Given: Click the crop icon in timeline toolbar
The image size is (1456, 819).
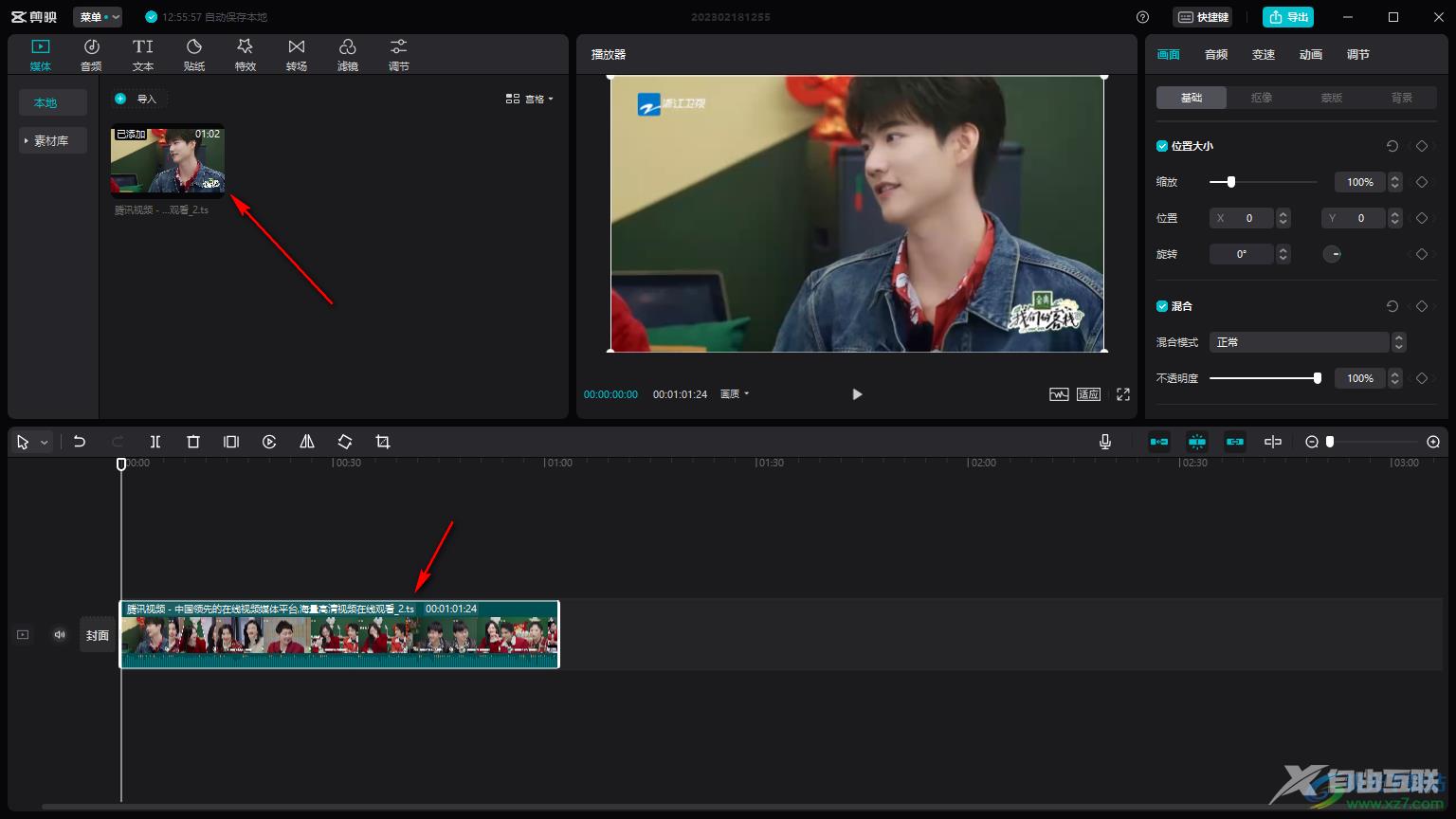Looking at the screenshot, I should (383, 442).
